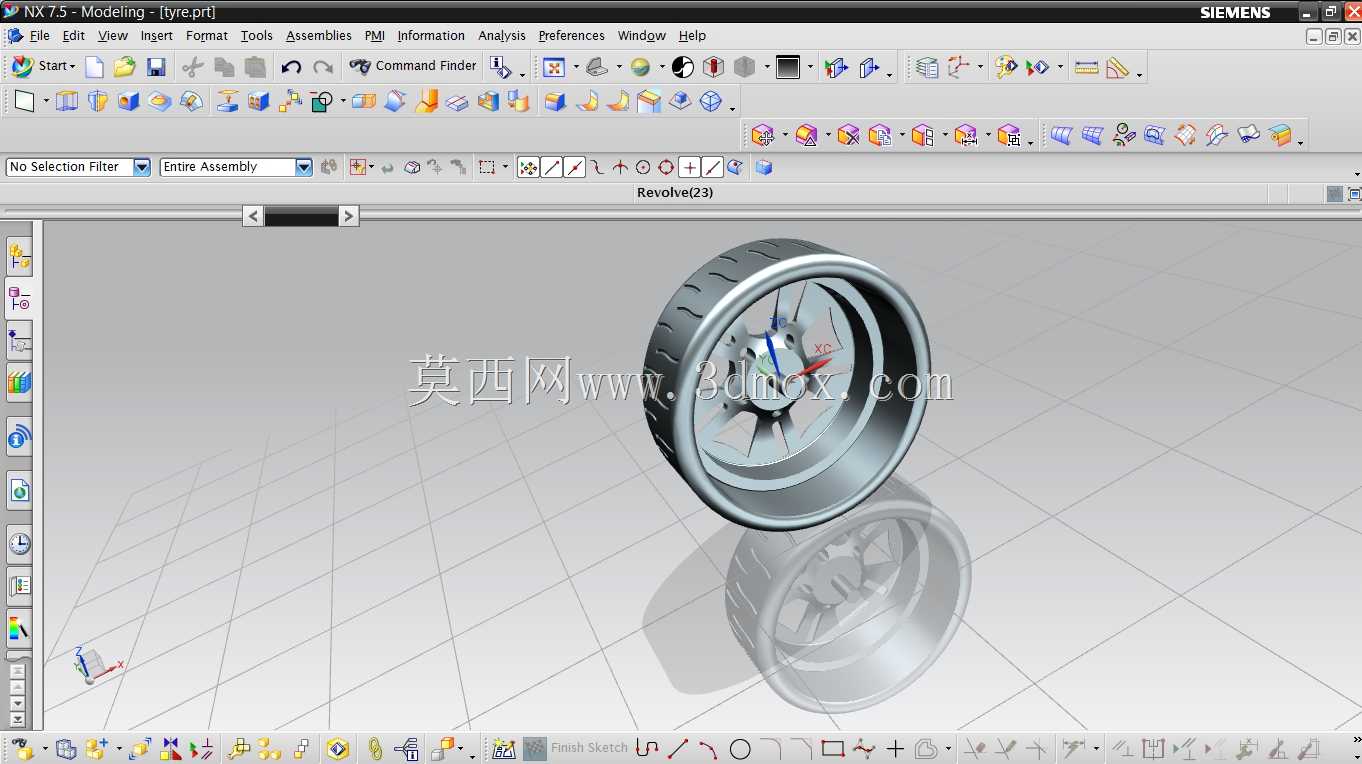Open the Insert menu

(x=157, y=35)
